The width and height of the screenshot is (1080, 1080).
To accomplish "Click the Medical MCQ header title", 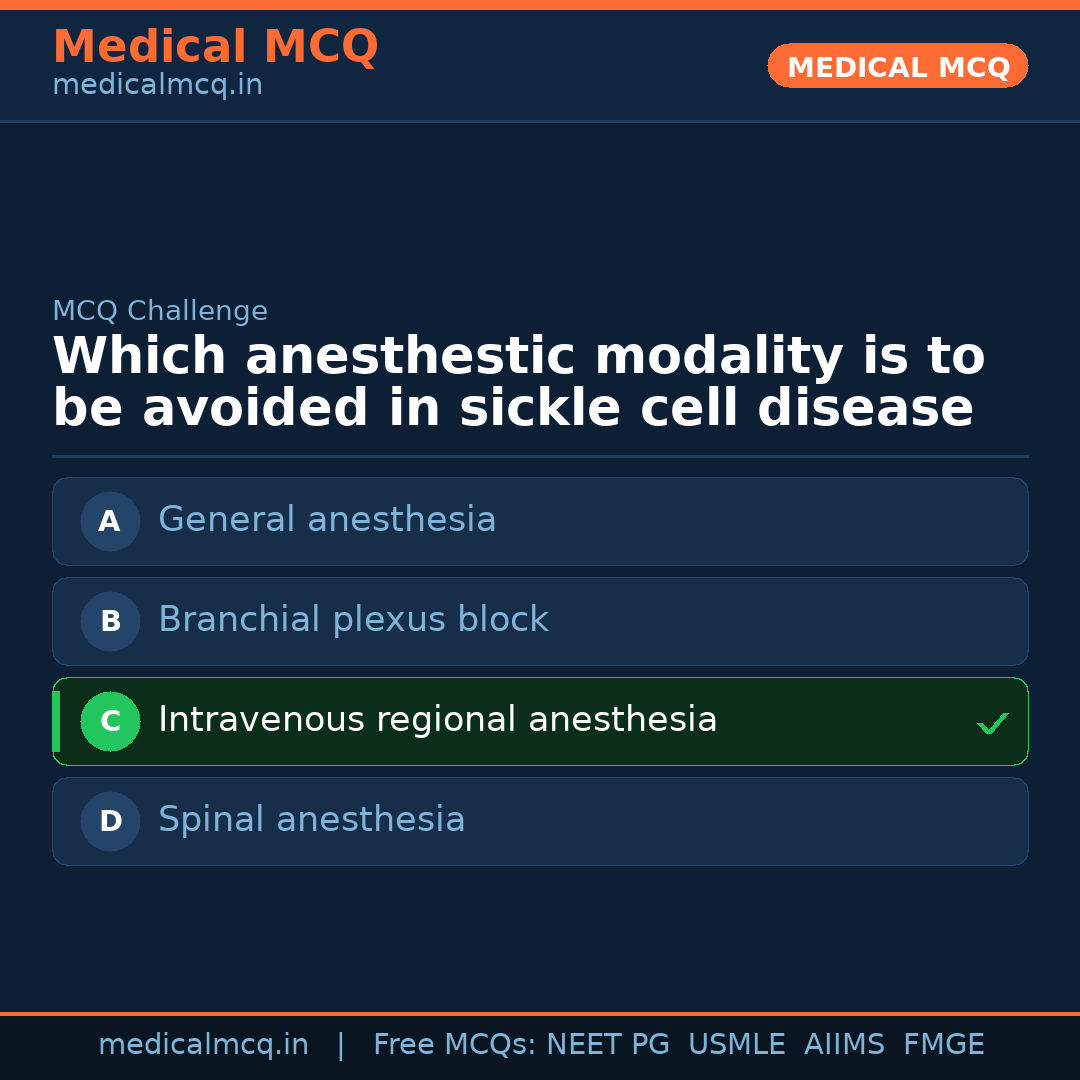I will click(x=215, y=47).
